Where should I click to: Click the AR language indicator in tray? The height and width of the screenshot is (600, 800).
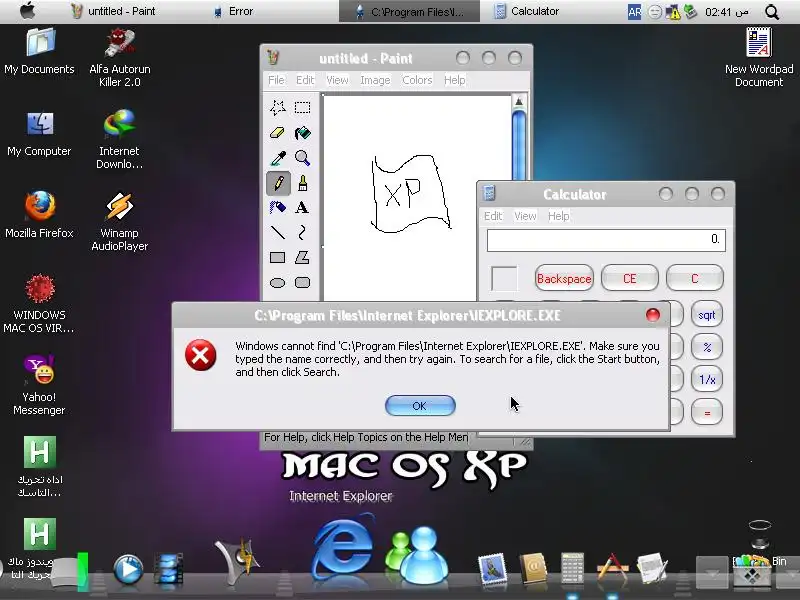coord(634,12)
